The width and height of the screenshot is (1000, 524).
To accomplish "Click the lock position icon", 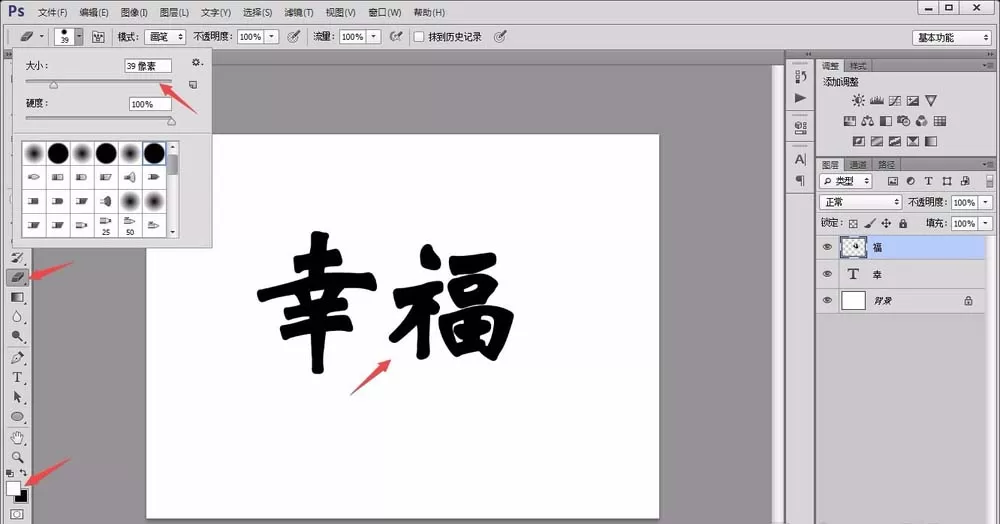I will [886, 223].
